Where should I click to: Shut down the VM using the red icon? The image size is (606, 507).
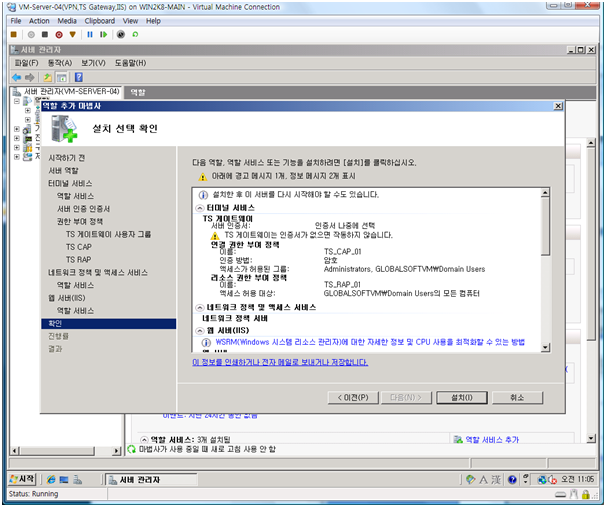(x=59, y=35)
